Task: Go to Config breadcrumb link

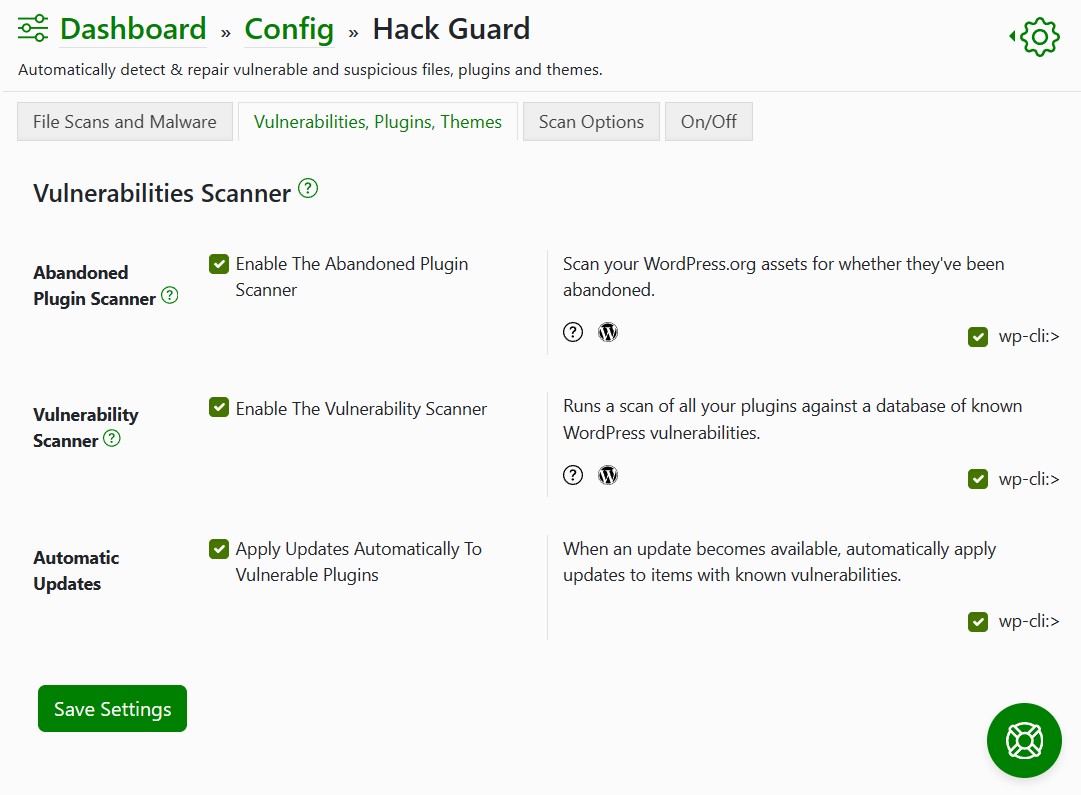Action: tap(289, 29)
